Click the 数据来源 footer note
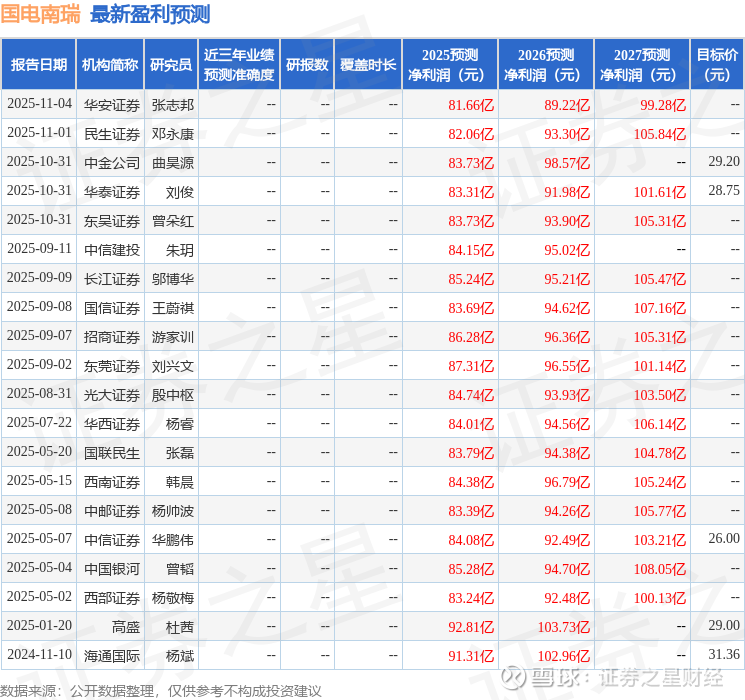The width and height of the screenshot is (745, 700). tap(161, 690)
